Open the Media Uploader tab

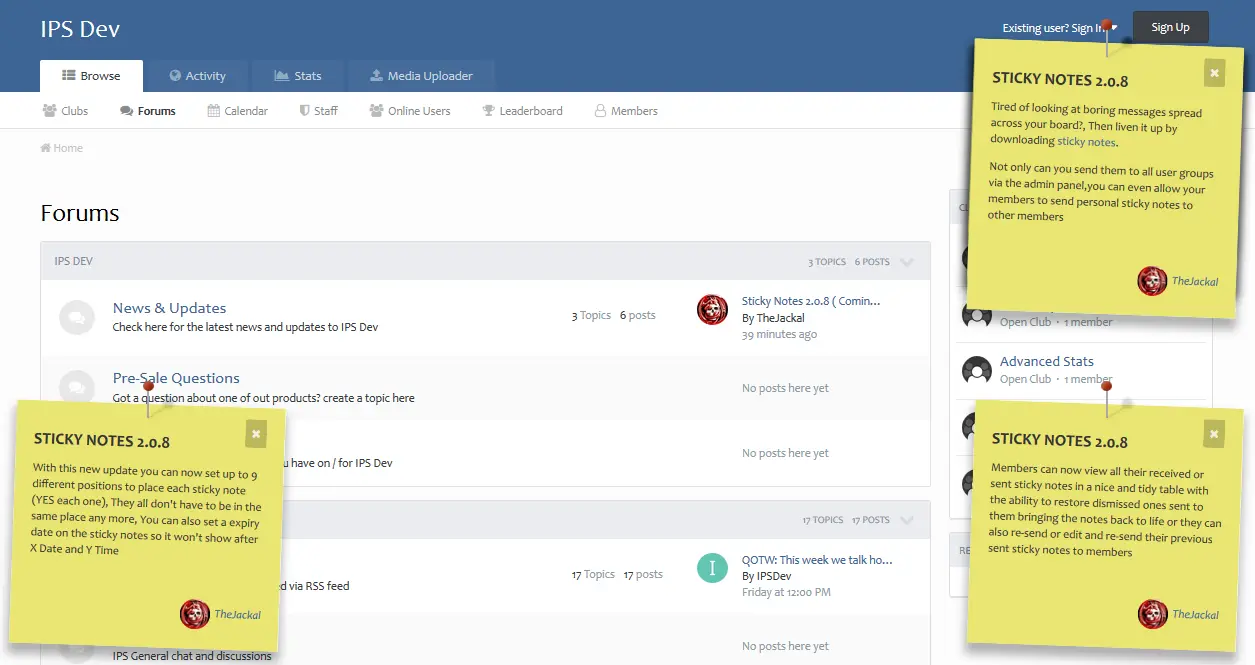click(421, 76)
